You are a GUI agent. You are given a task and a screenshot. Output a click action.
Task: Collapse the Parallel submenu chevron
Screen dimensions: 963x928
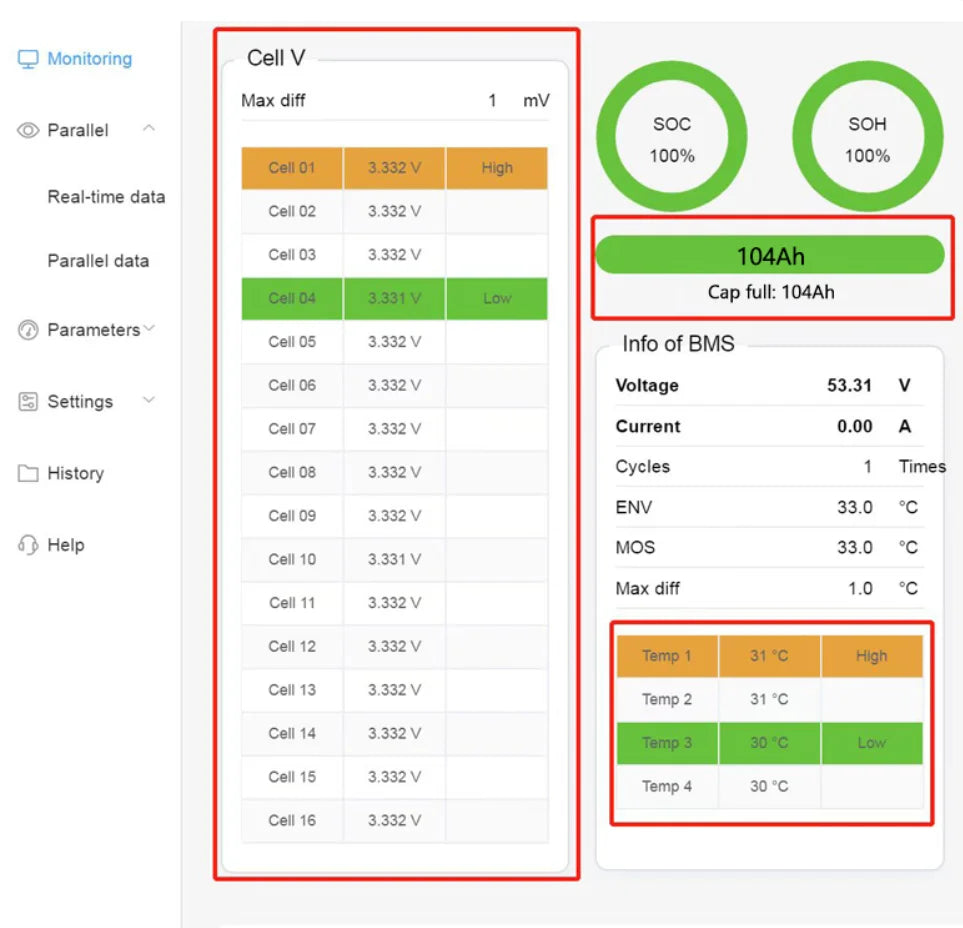[x=149, y=129]
